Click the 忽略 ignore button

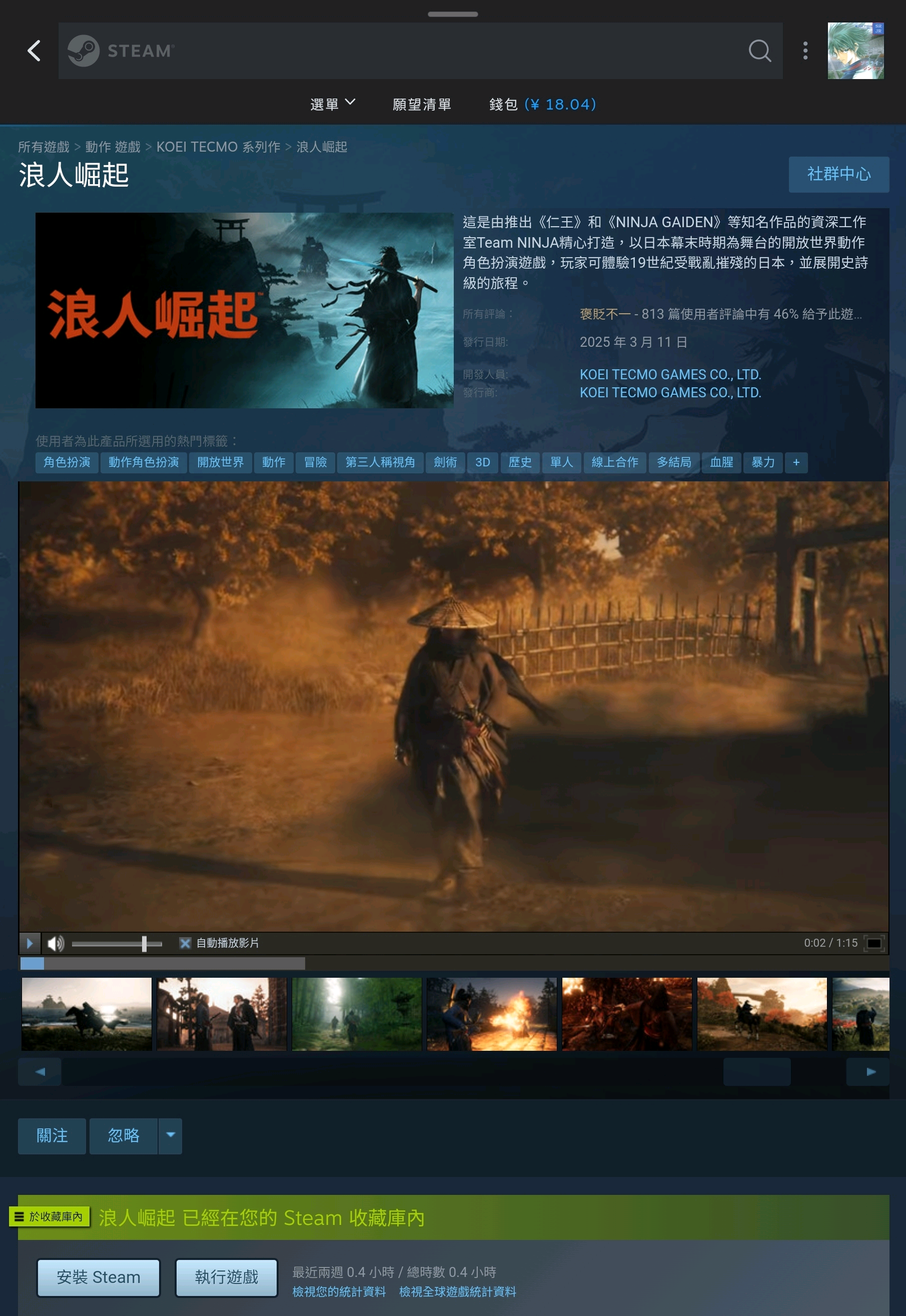click(x=124, y=1135)
